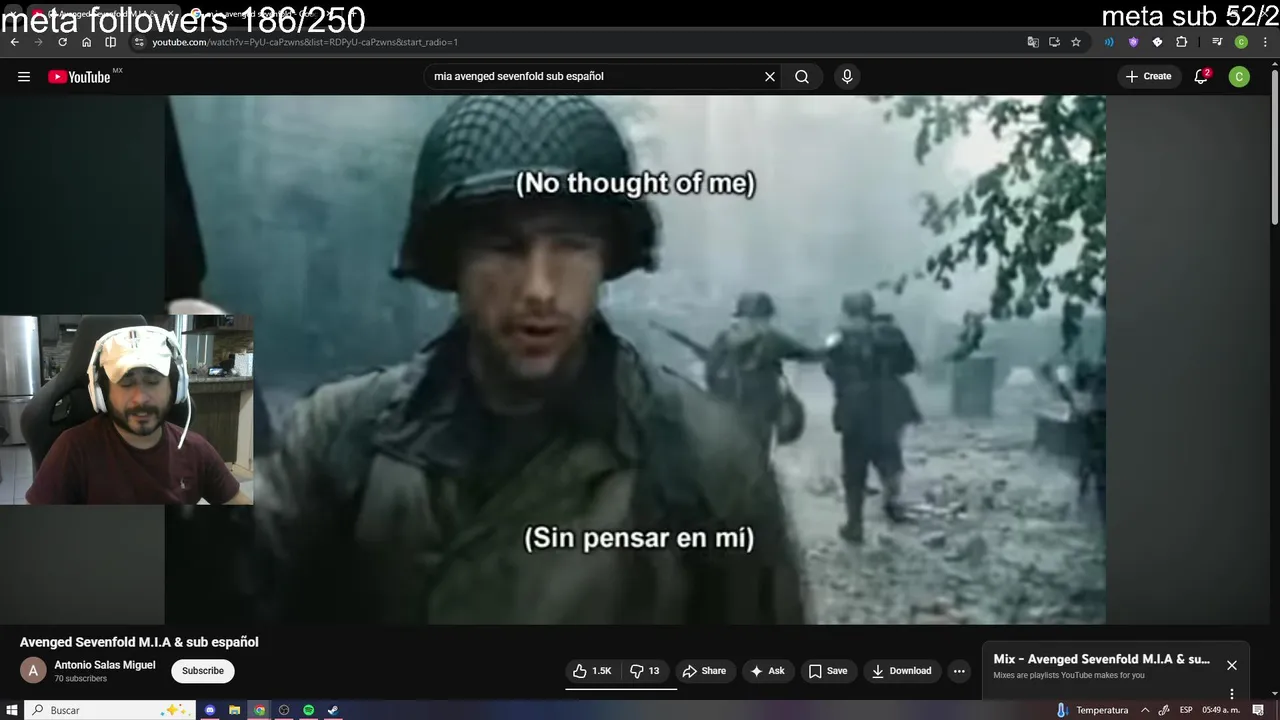Click the video title Avenged Sevenfold M.I.A
1280x720 pixels.
point(139,642)
